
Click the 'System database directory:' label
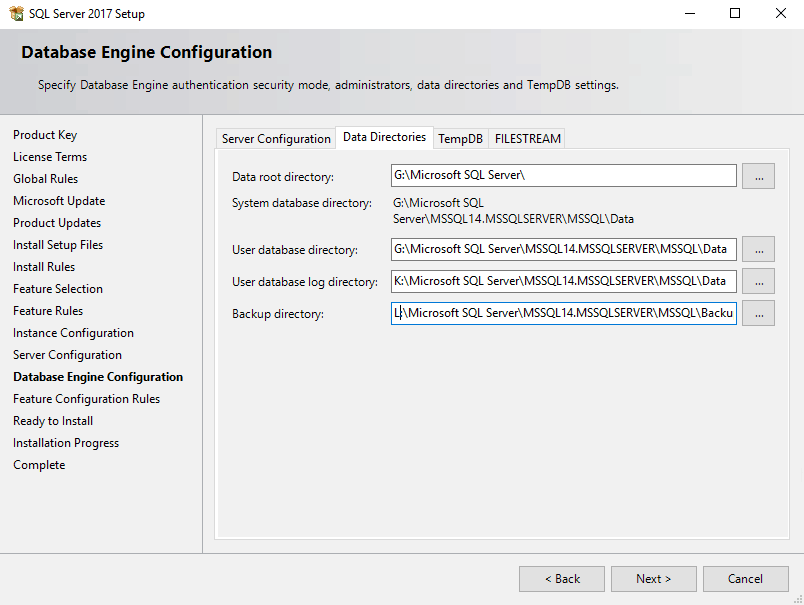[302, 203]
